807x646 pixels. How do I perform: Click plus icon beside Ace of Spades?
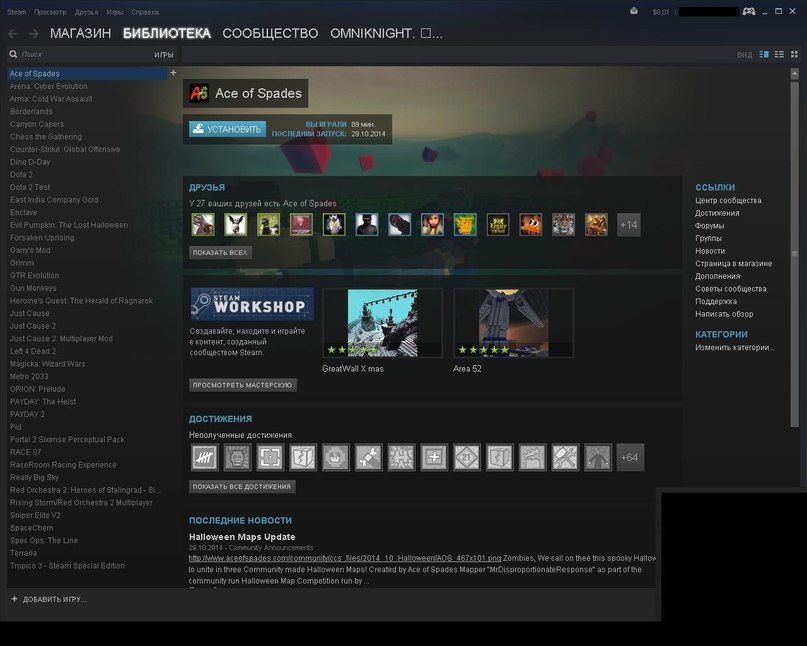(173, 73)
